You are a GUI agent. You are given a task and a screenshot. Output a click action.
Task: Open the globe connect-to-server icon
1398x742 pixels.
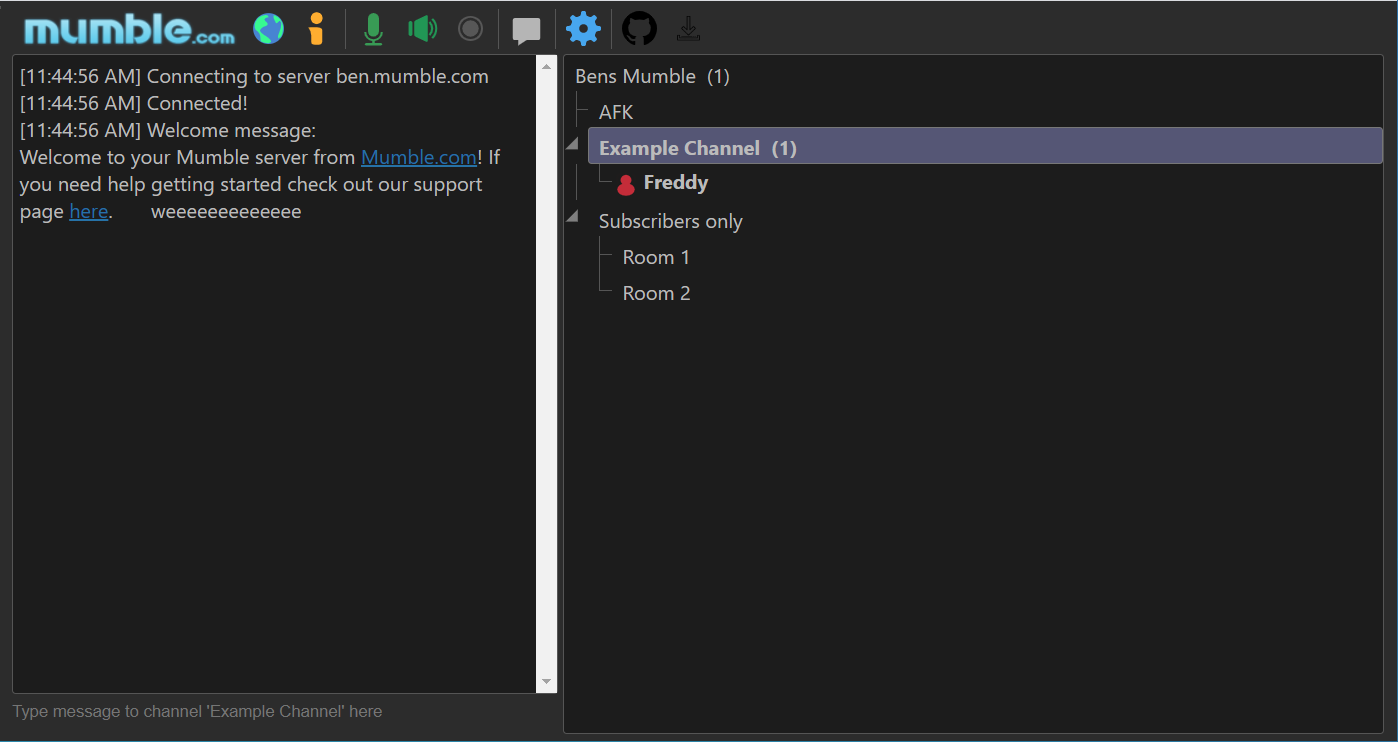268,29
